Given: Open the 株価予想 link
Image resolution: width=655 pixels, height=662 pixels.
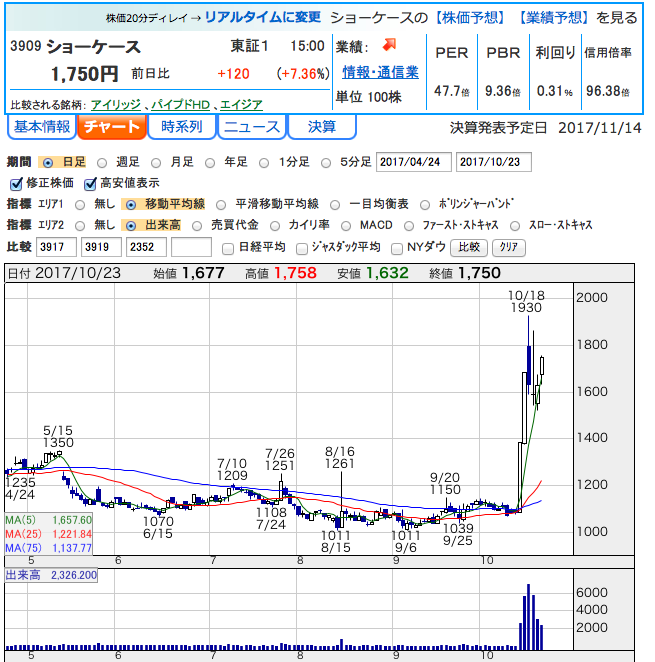Looking at the screenshot, I should pos(470,18).
